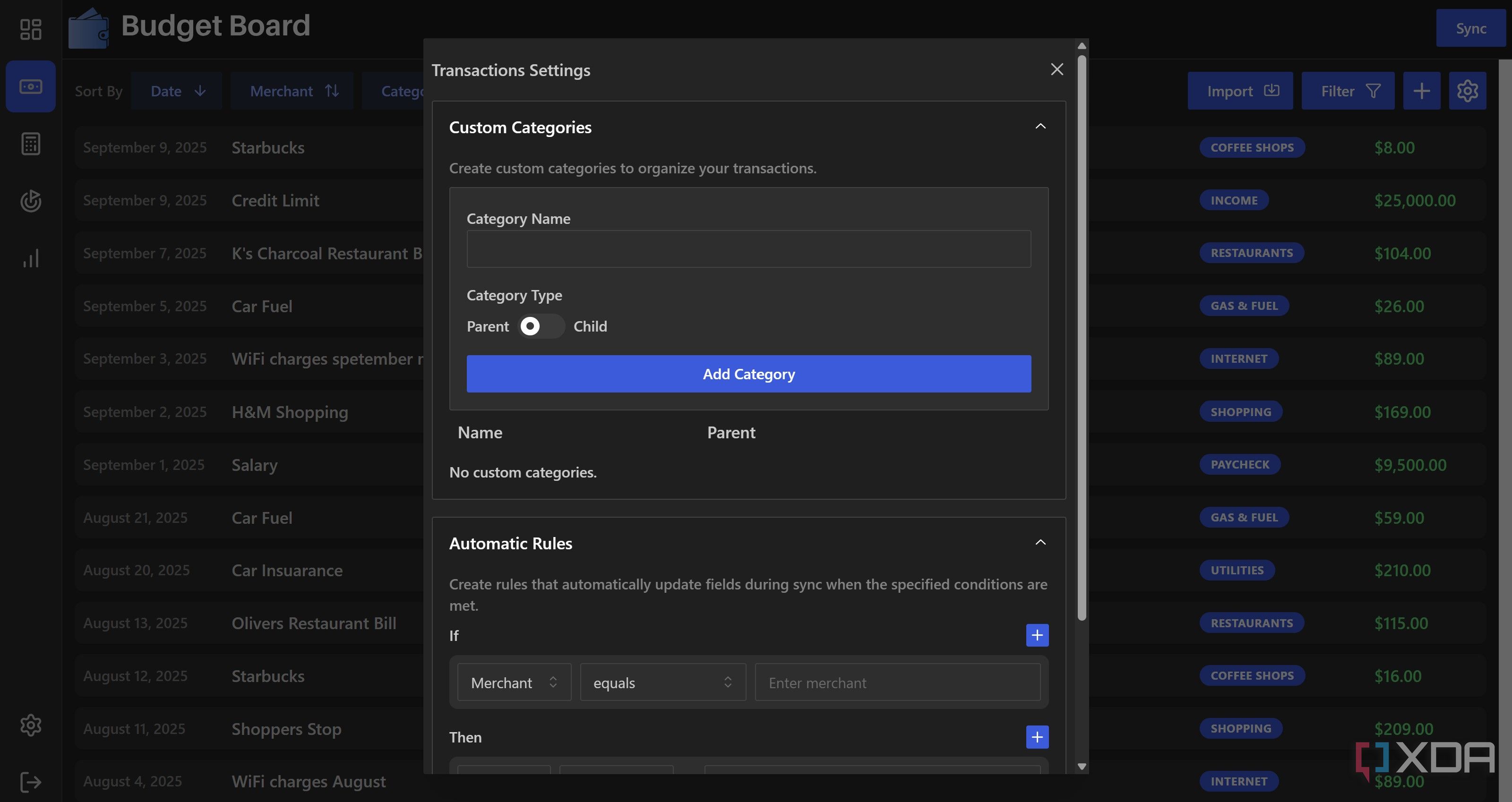The width and height of the screenshot is (1512, 802).
Task: Click the plus add transaction button
Action: pos(1421,91)
